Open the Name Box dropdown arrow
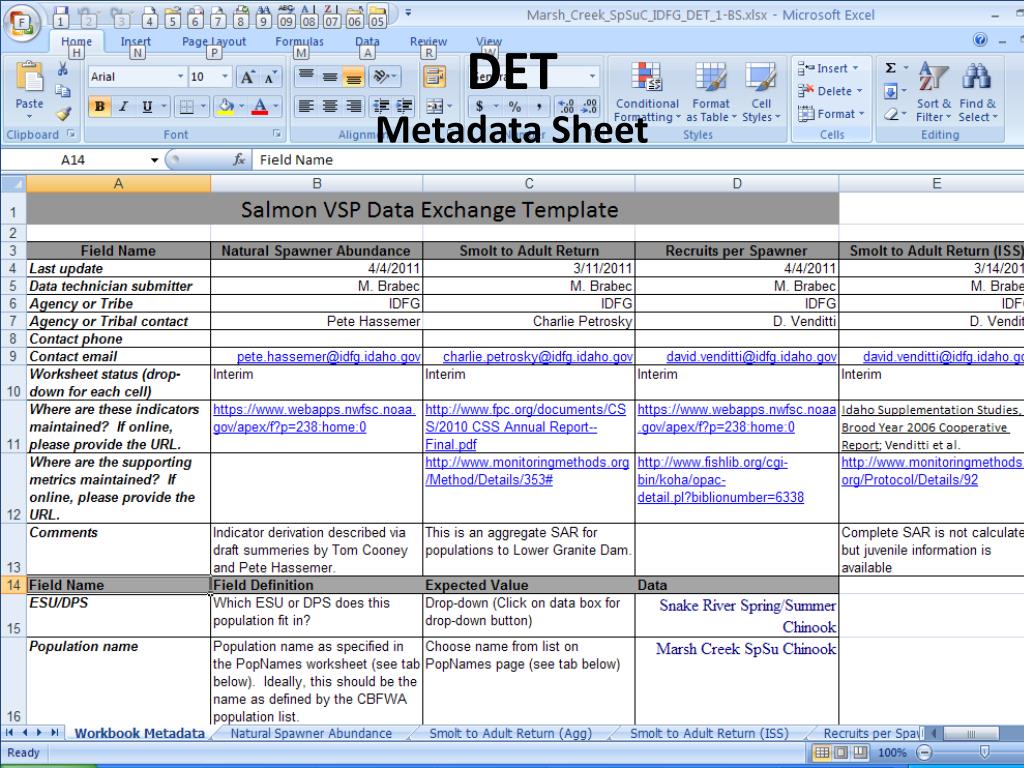The height and width of the screenshot is (768, 1024). coord(154,160)
